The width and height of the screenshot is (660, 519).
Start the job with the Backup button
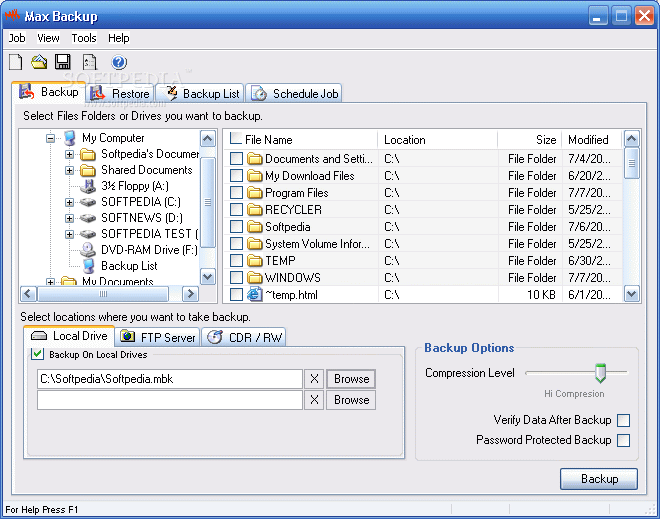coord(599,479)
